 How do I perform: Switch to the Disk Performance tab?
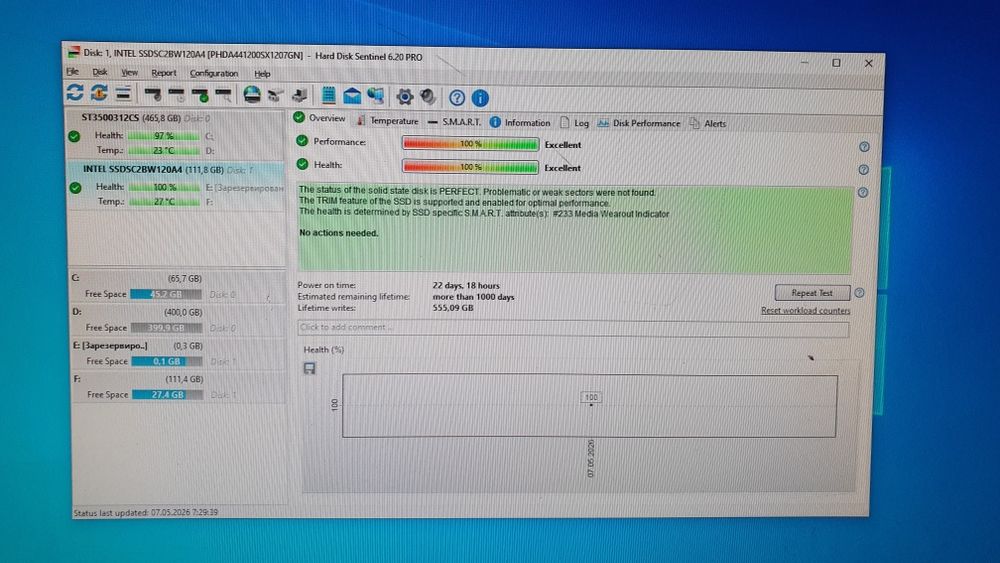coord(638,123)
